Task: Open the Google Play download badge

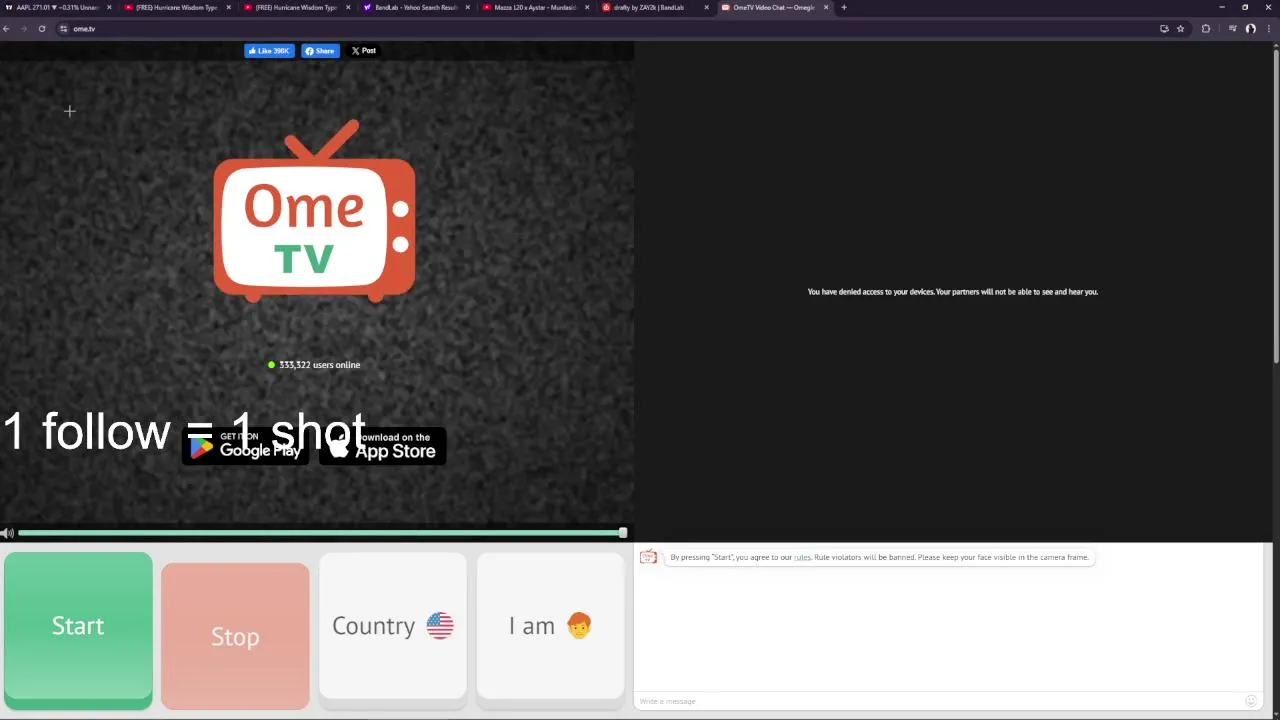Action: 246,446
